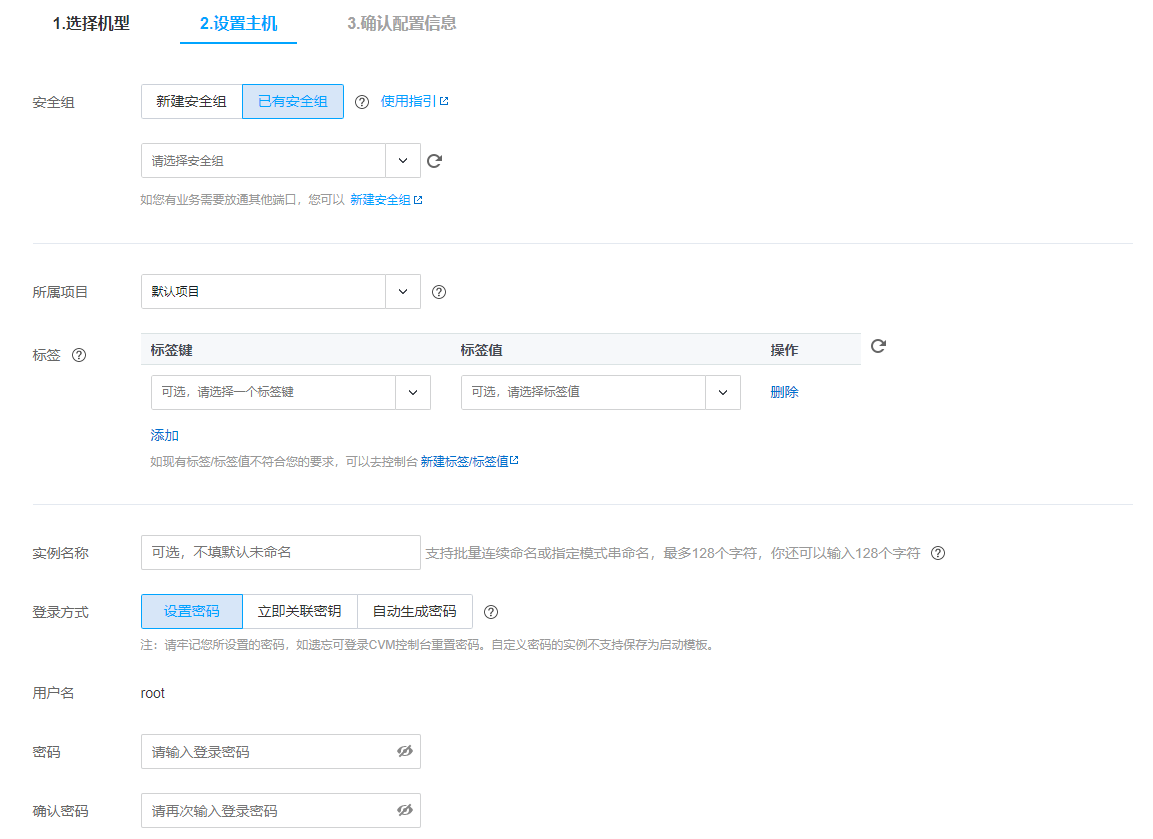
Task: Toggle visibility of 确认密码 field
Action: tap(404, 810)
